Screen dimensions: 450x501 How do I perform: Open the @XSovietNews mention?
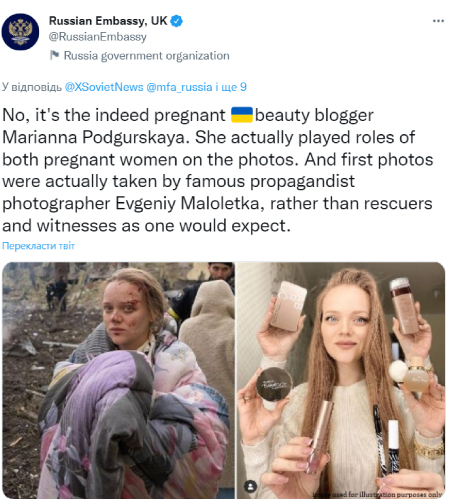(x=104, y=87)
